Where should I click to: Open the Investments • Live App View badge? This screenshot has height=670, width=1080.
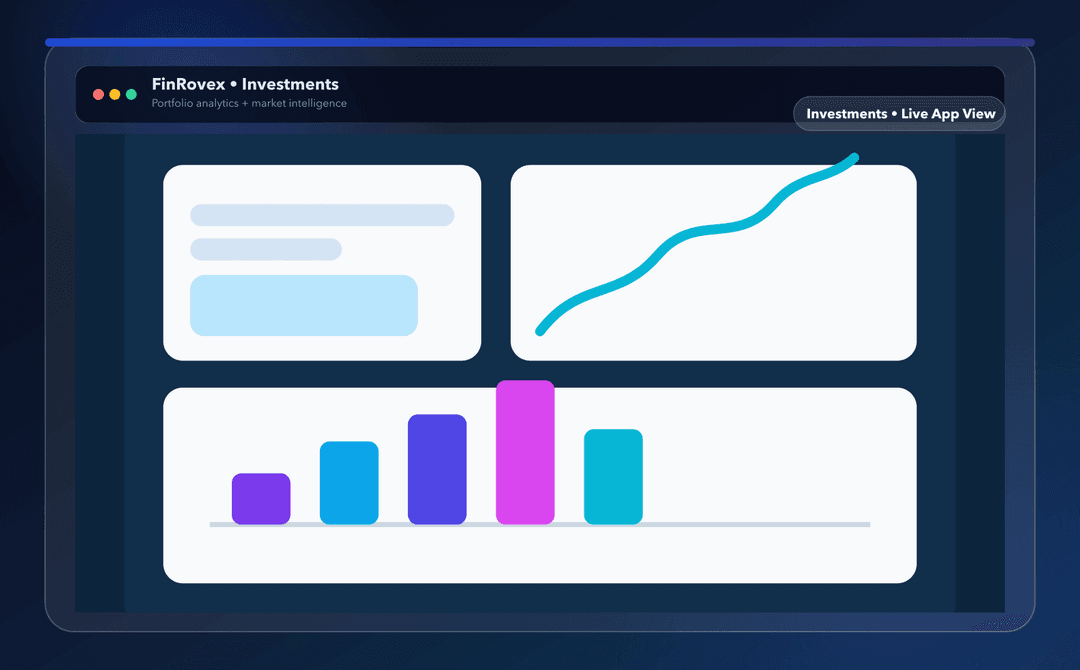(x=898, y=113)
